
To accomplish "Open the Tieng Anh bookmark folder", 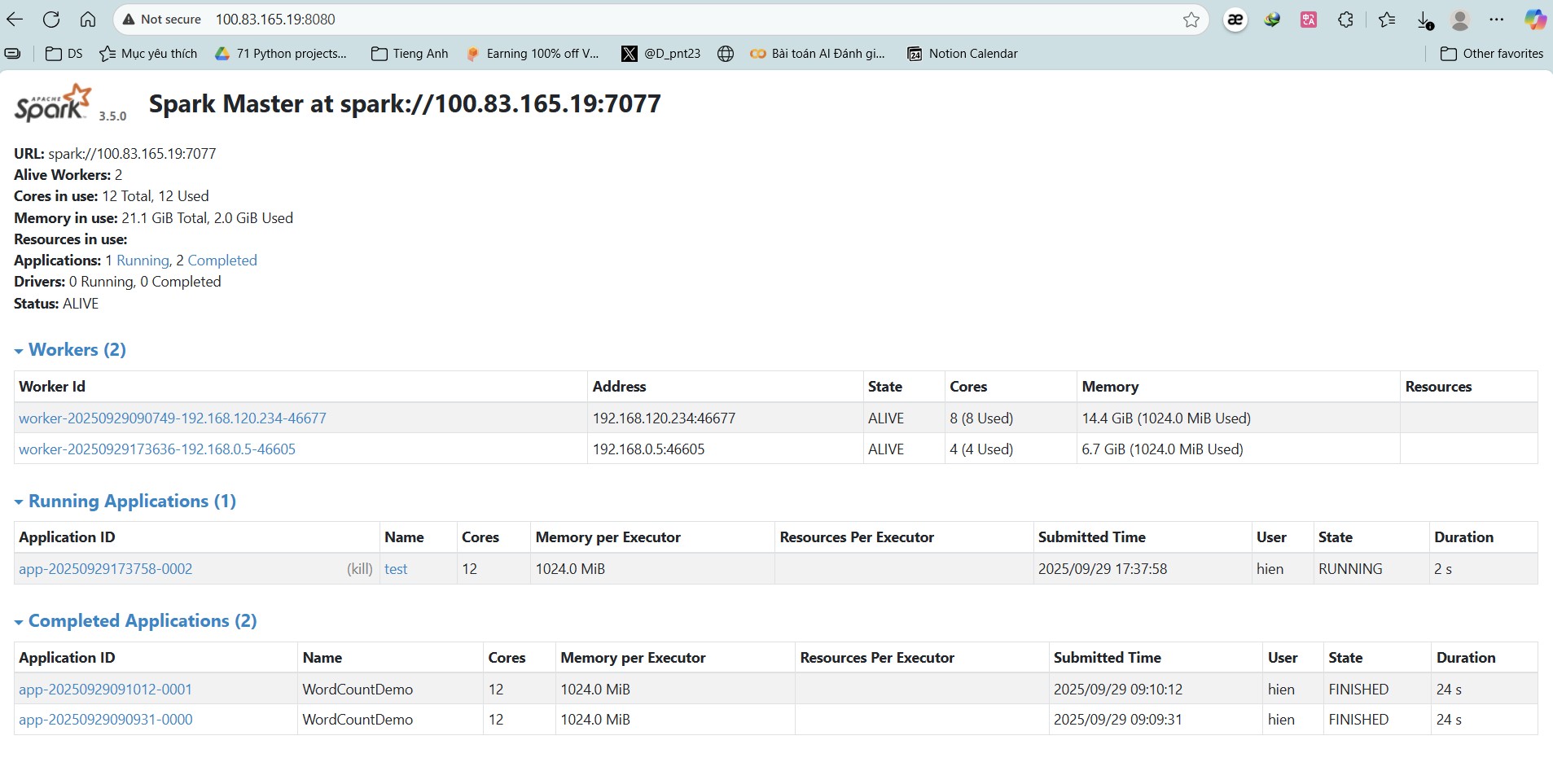I will [x=410, y=54].
